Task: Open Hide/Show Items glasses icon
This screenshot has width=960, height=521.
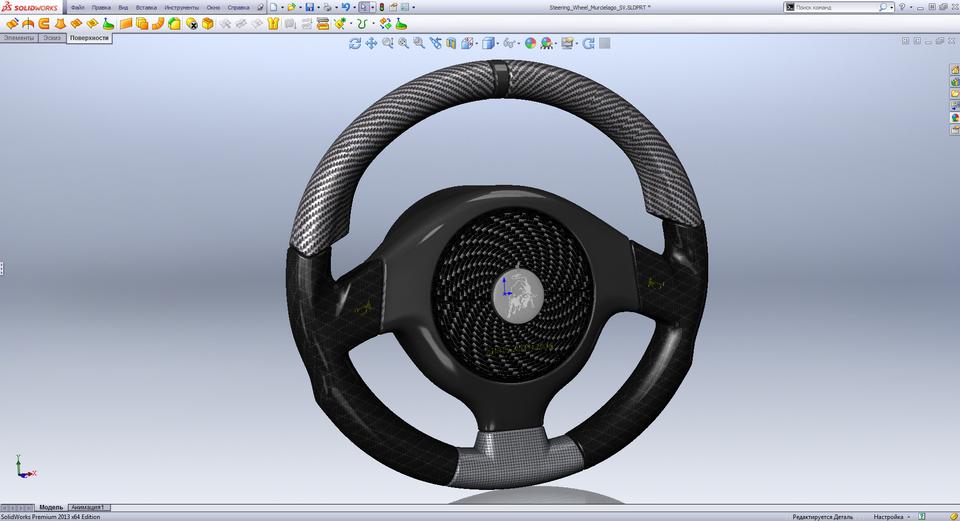Action: (509, 43)
